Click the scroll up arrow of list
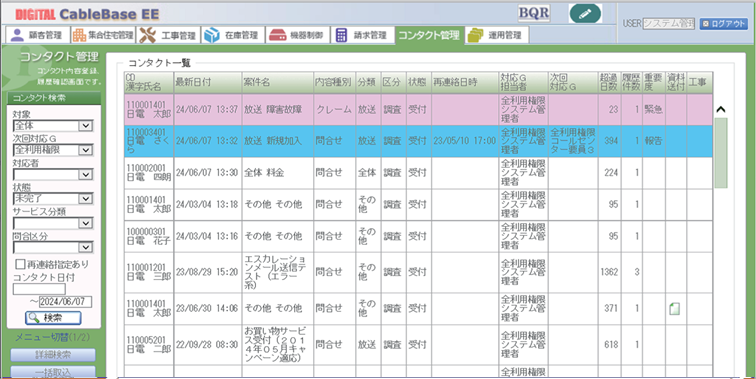Image resolution: width=756 pixels, height=379 pixels. (x=721, y=109)
